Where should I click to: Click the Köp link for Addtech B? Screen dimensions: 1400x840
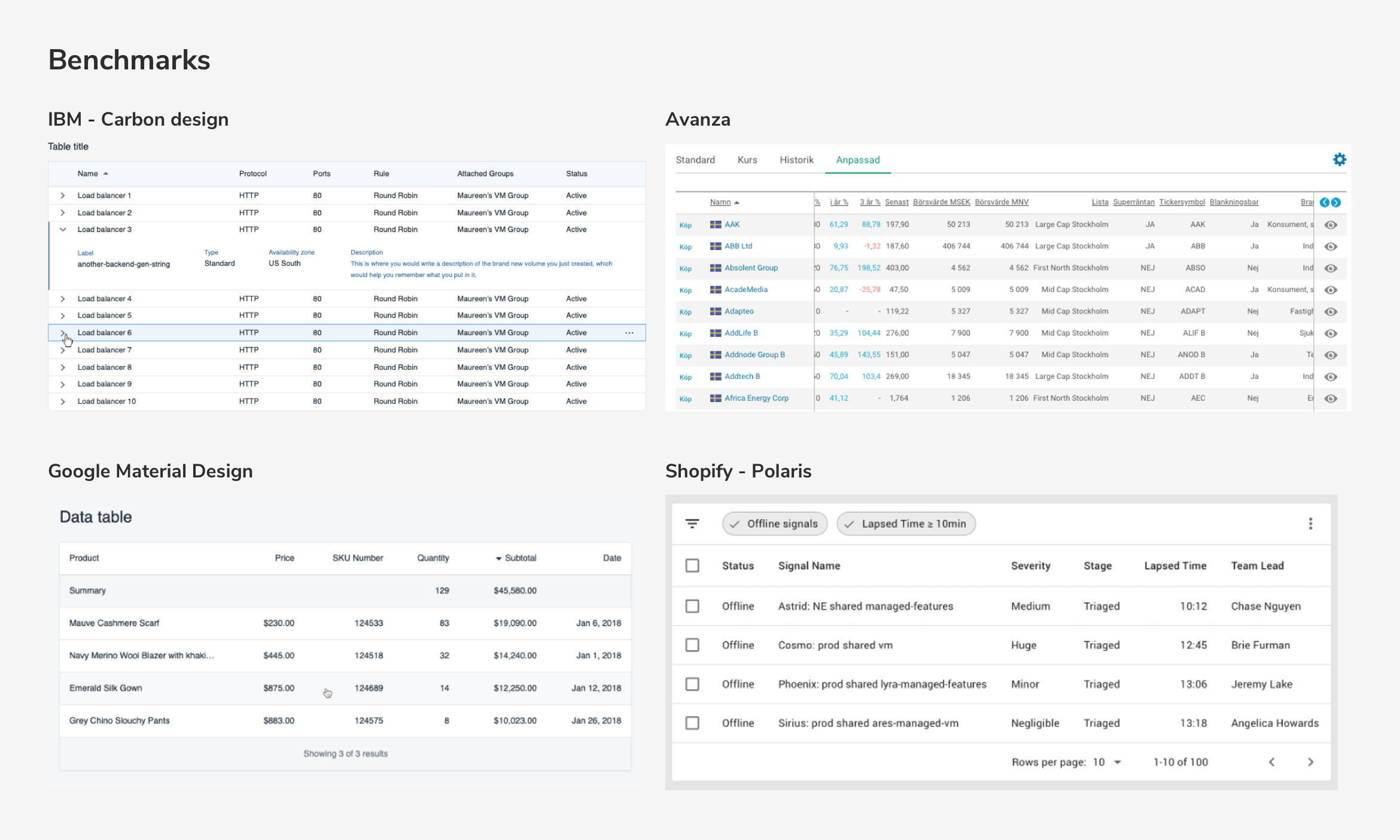686,378
